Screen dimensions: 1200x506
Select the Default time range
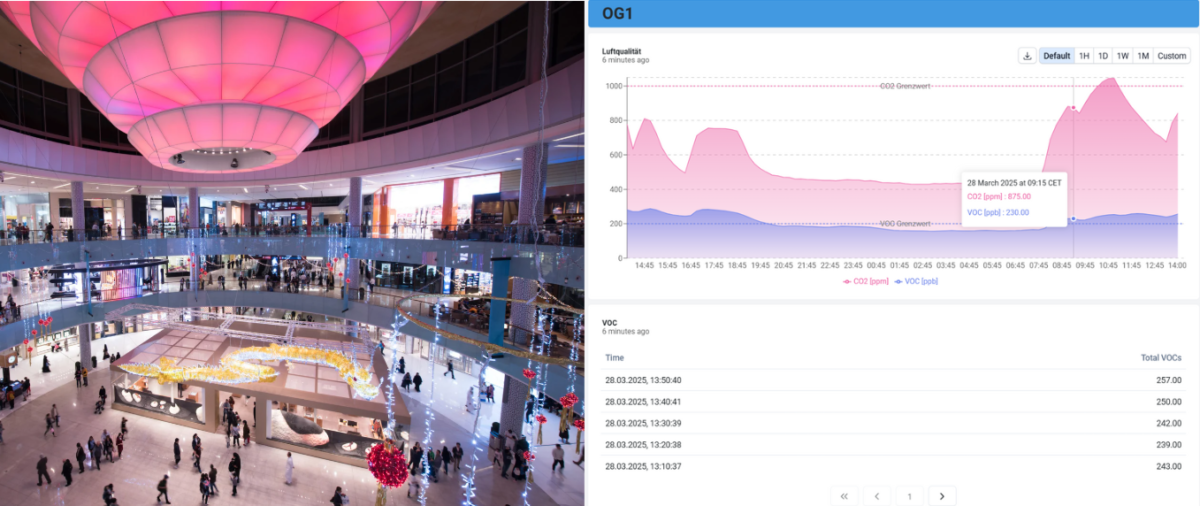1056,56
